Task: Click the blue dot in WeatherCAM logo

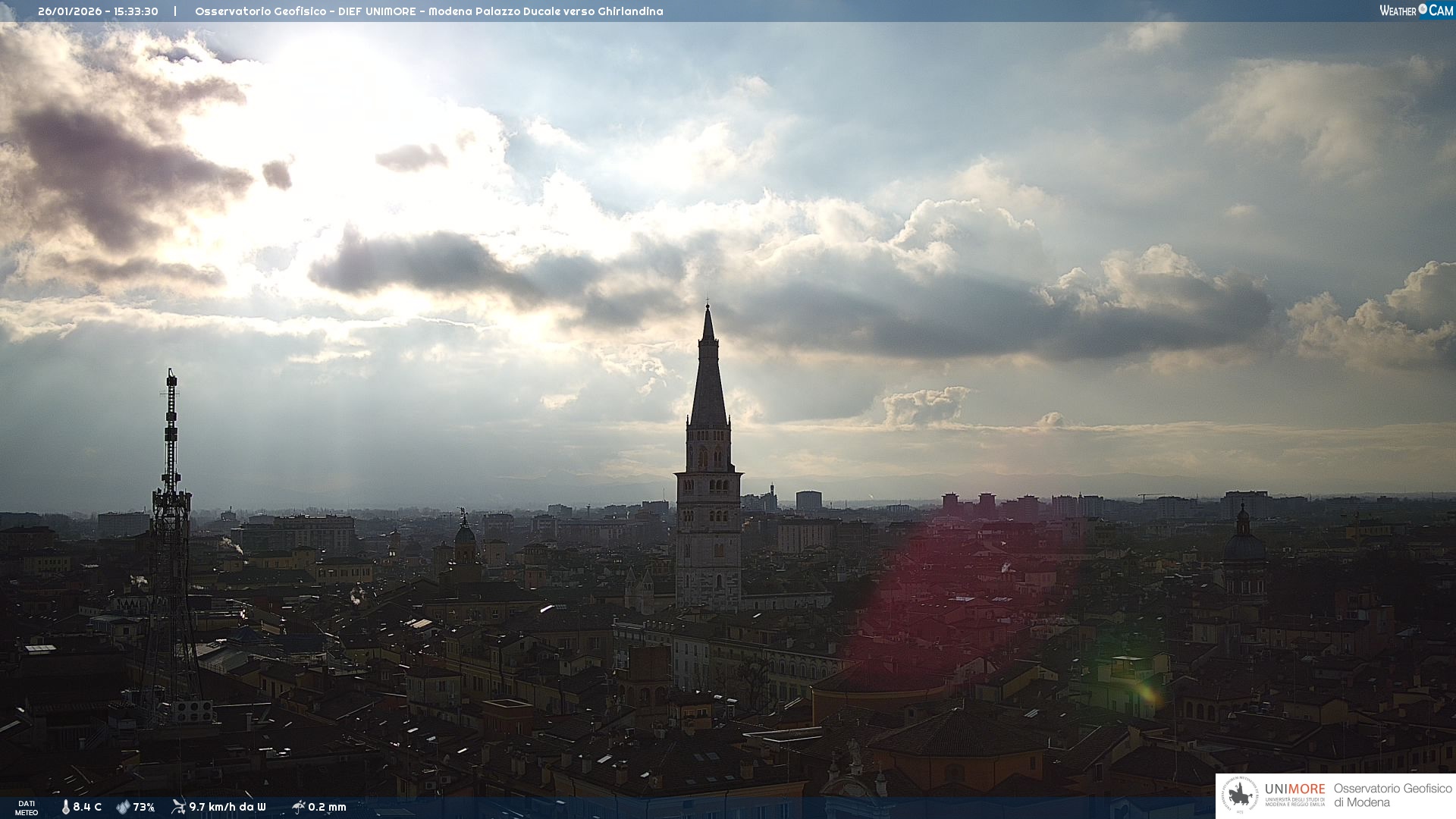Action: click(1423, 9)
